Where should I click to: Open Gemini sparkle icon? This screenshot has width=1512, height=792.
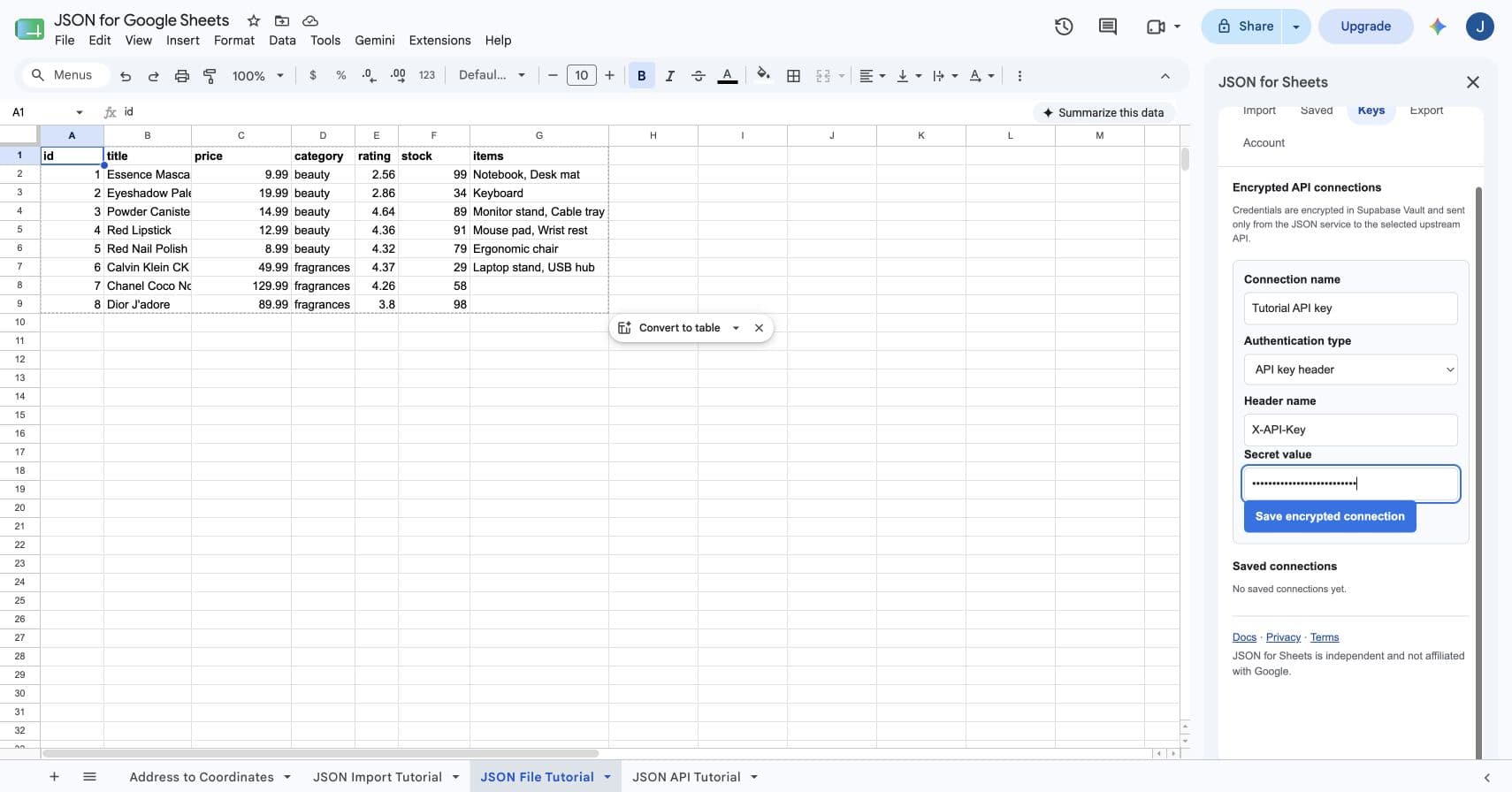[x=1438, y=27]
